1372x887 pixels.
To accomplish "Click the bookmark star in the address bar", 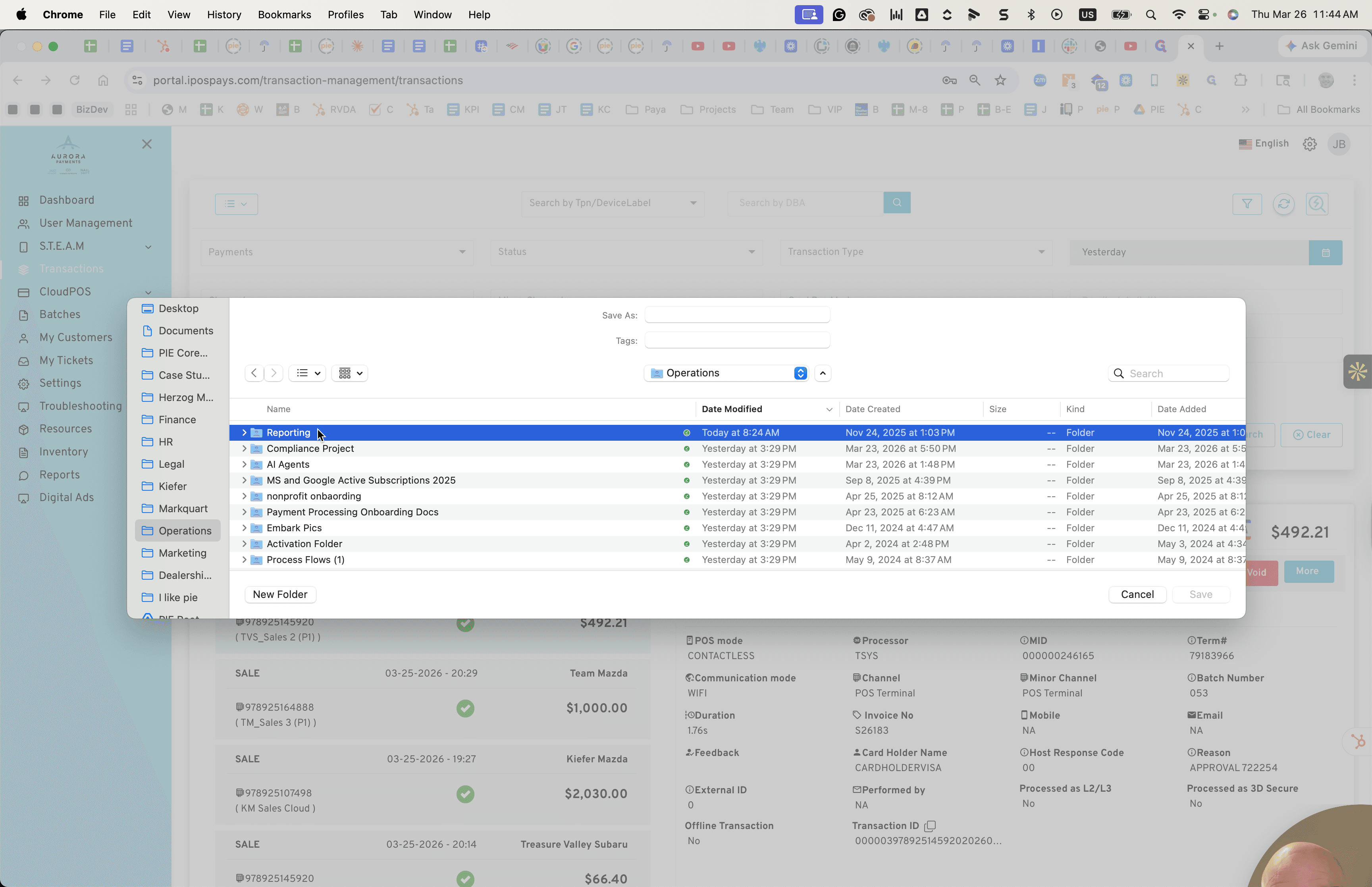I will tap(1000, 80).
